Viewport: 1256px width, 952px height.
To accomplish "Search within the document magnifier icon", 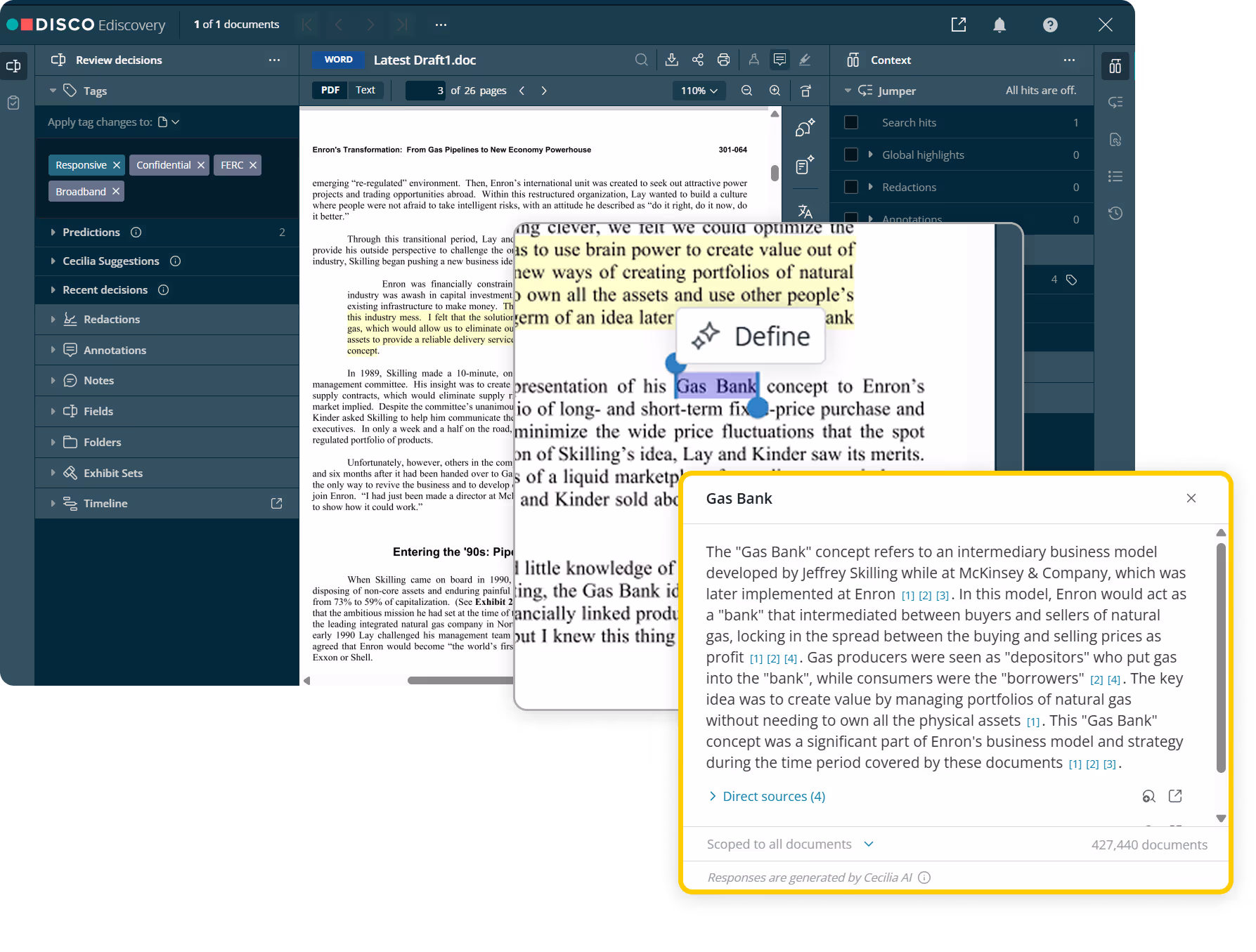I will coord(642,60).
